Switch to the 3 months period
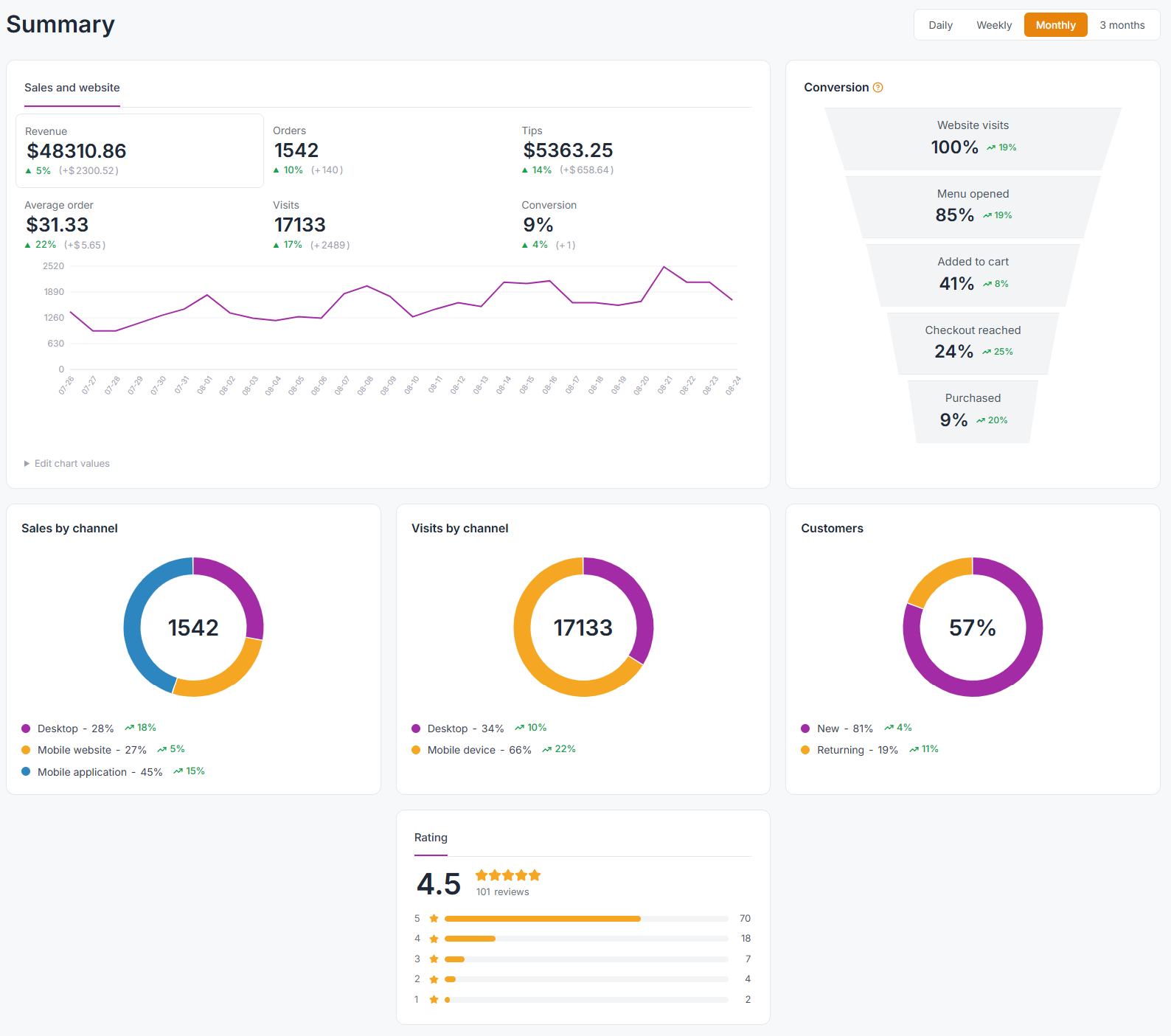Screen dimensions: 1171x1036 tap(1122, 25)
